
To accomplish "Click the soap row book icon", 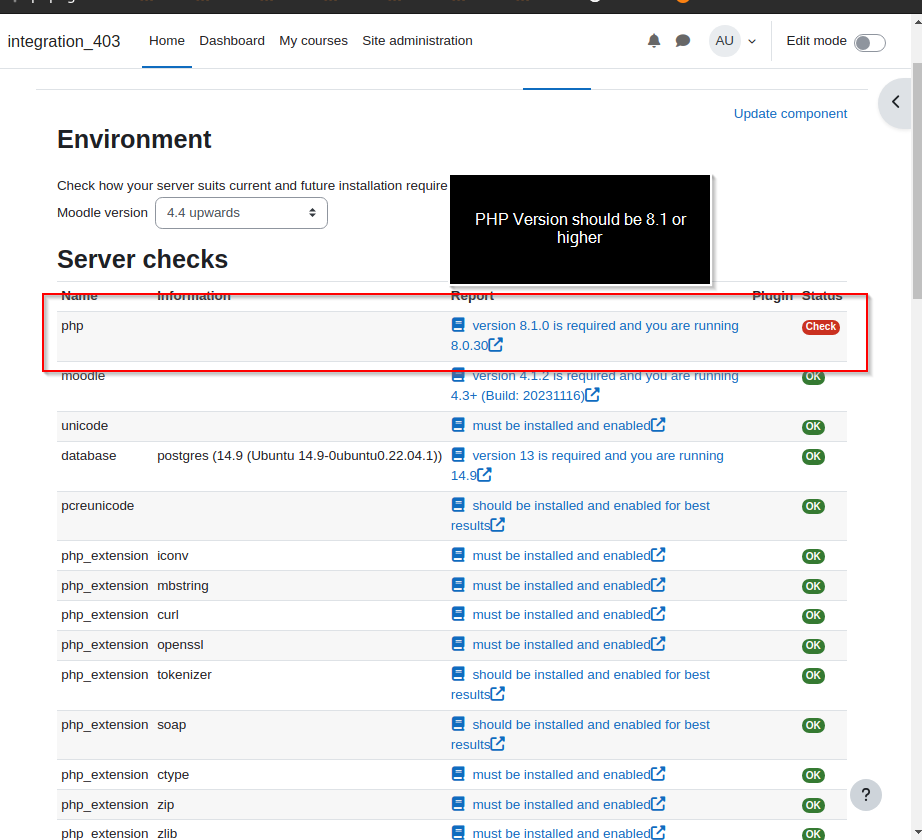I will click(458, 724).
